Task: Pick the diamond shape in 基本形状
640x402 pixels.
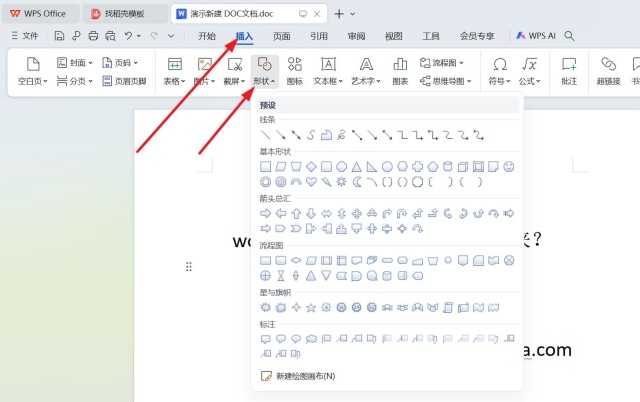Action: pos(311,167)
